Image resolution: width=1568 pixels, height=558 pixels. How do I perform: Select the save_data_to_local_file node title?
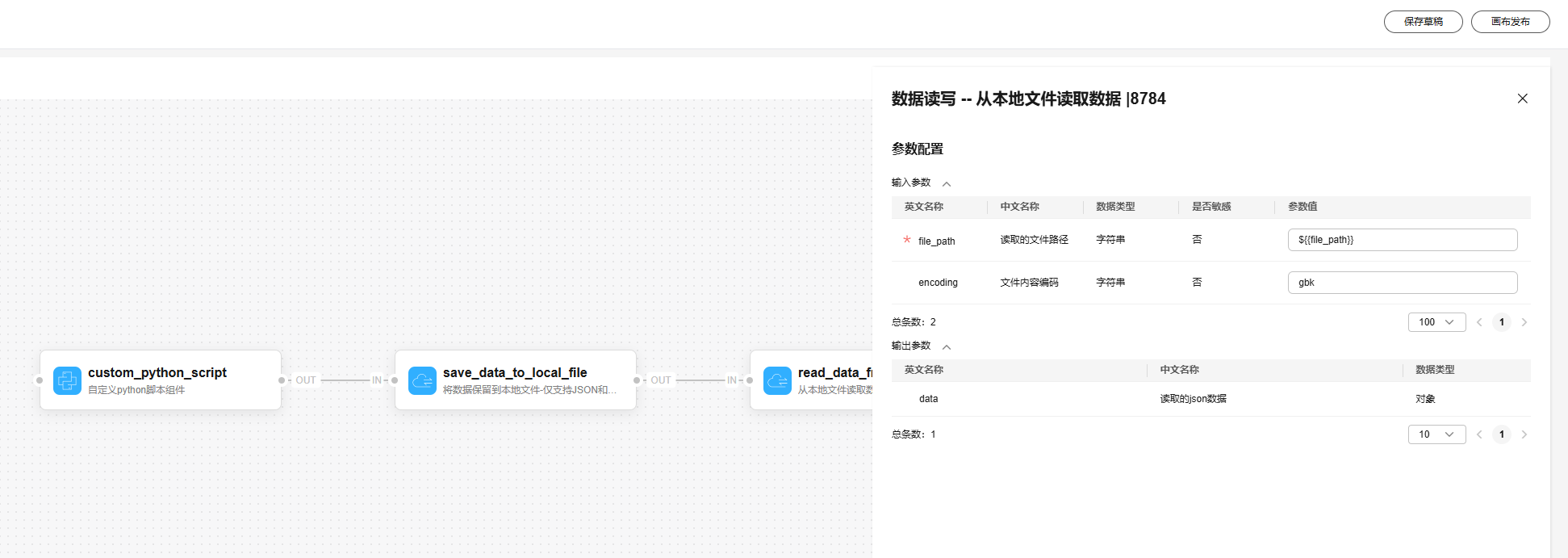(515, 372)
